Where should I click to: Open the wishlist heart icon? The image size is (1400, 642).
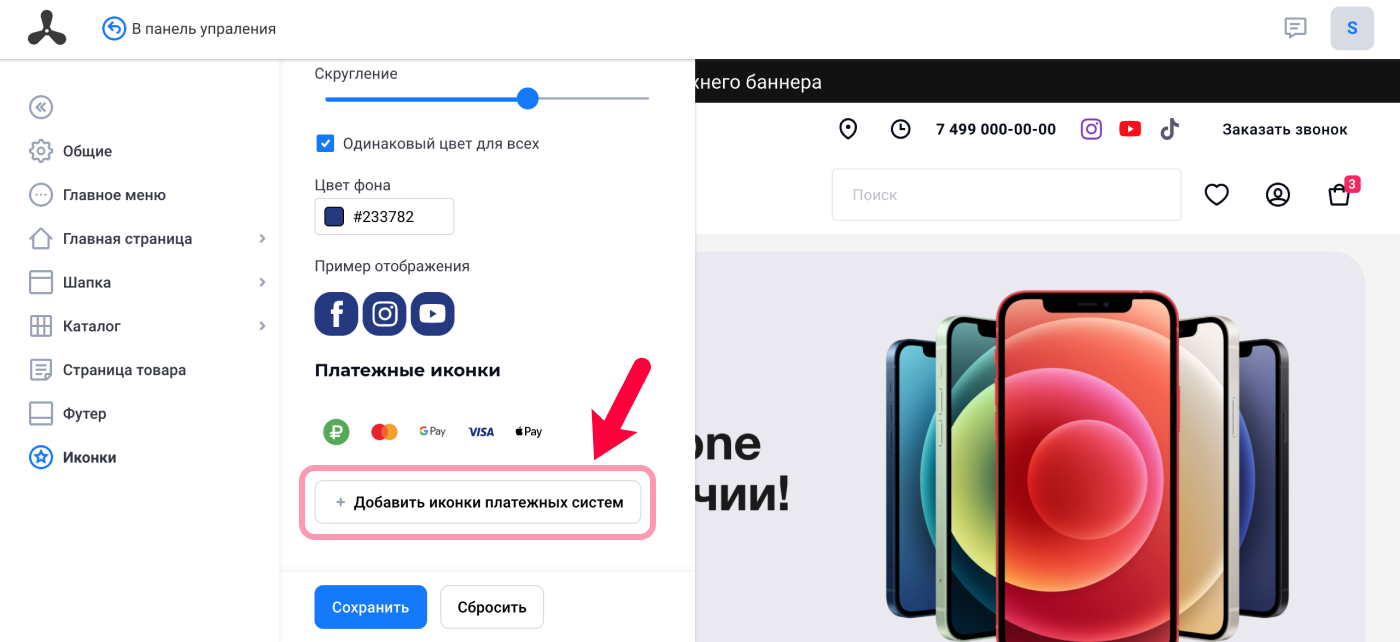[x=1216, y=195]
